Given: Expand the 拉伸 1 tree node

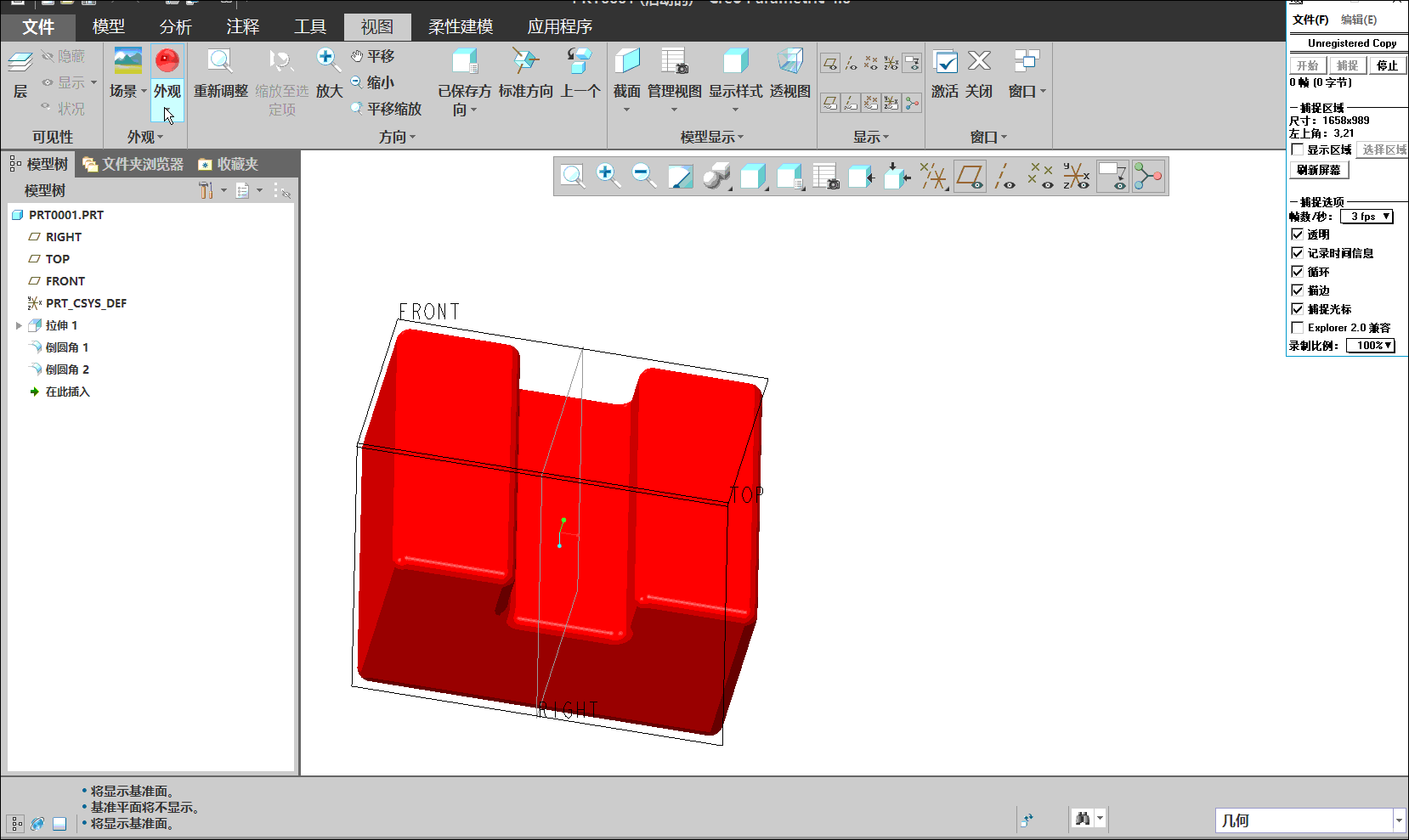Looking at the screenshot, I should pos(19,325).
